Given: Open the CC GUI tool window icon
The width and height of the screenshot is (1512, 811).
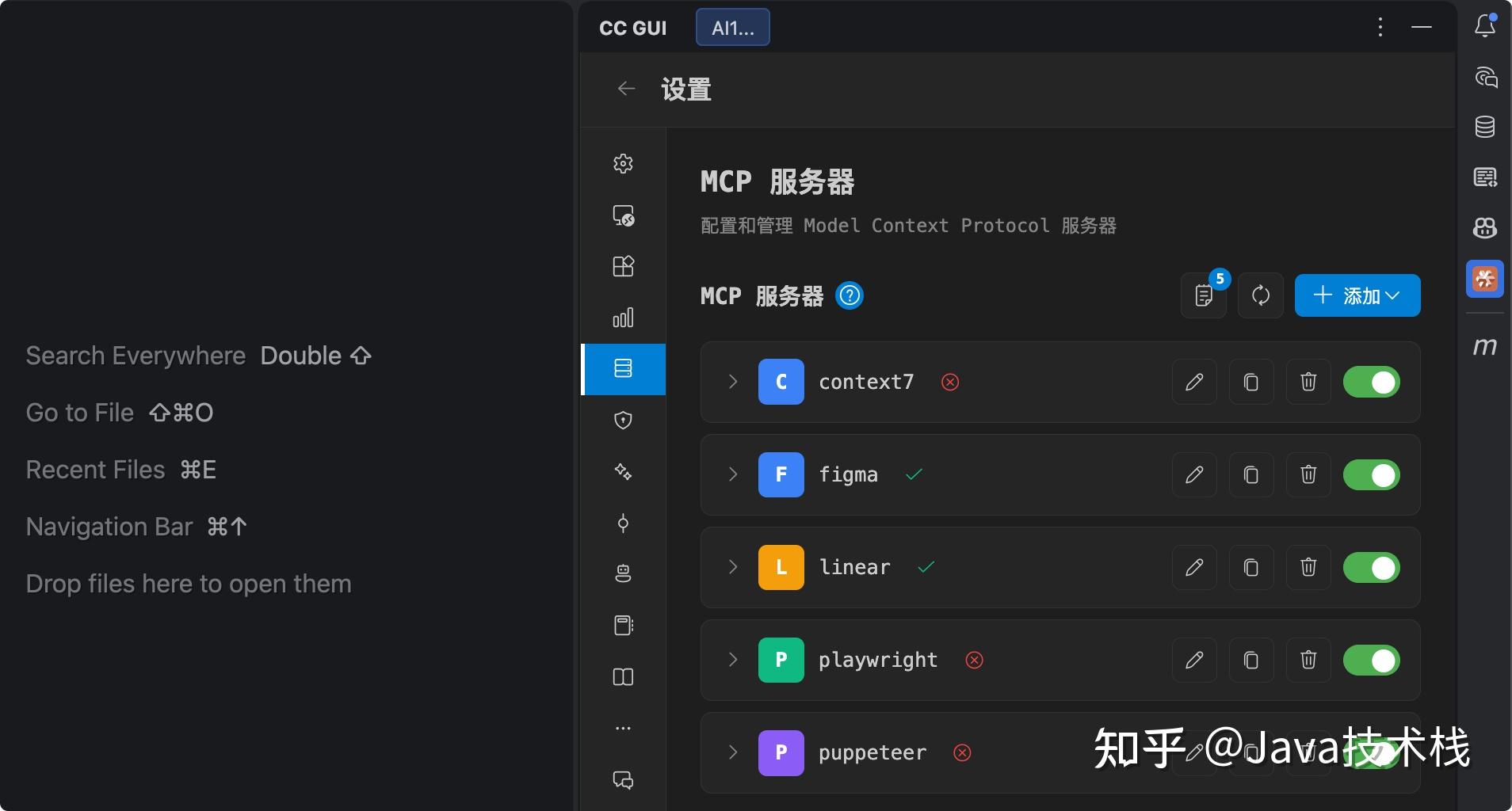Looking at the screenshot, I should [x=1485, y=279].
